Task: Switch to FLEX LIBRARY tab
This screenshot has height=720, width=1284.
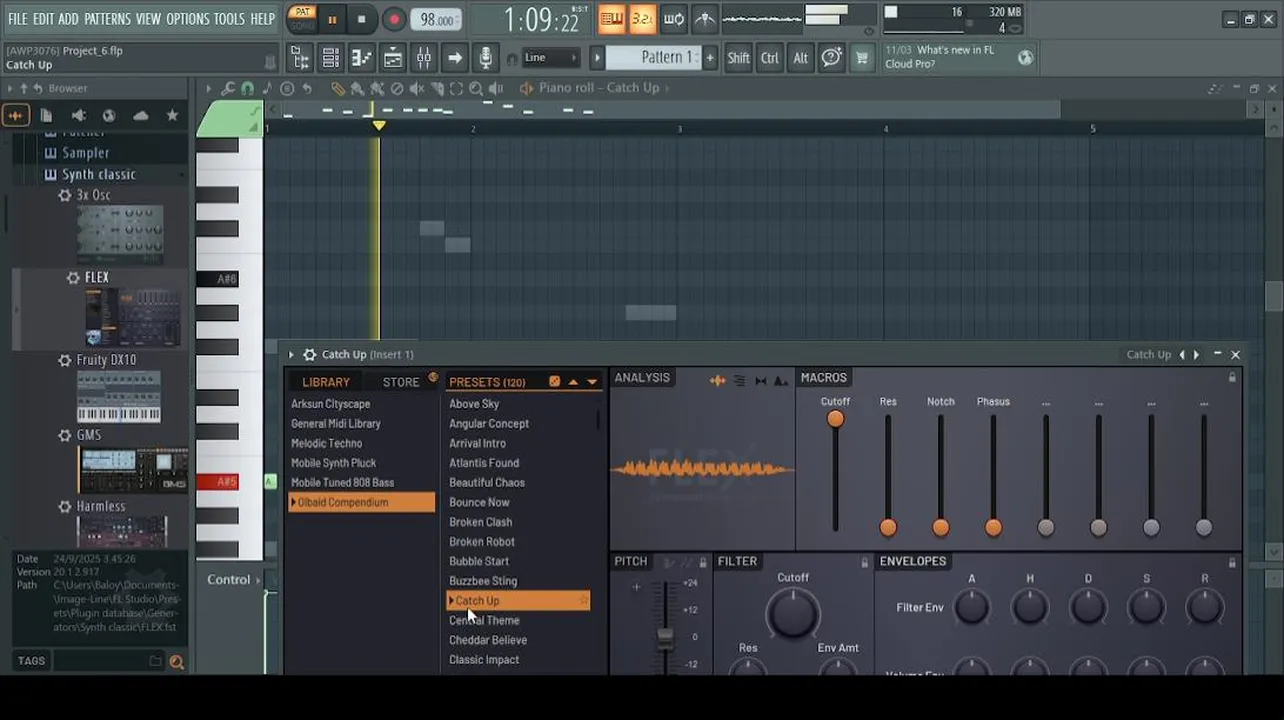Action: 326,382
